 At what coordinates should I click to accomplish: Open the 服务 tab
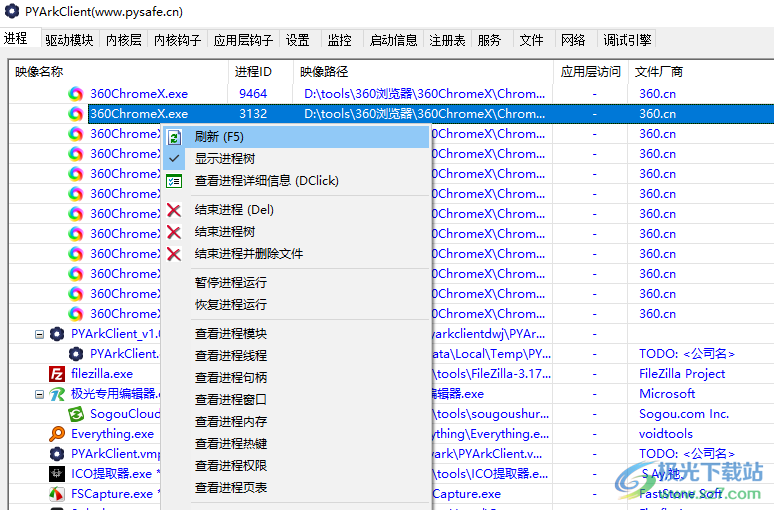pyautogui.click(x=489, y=40)
